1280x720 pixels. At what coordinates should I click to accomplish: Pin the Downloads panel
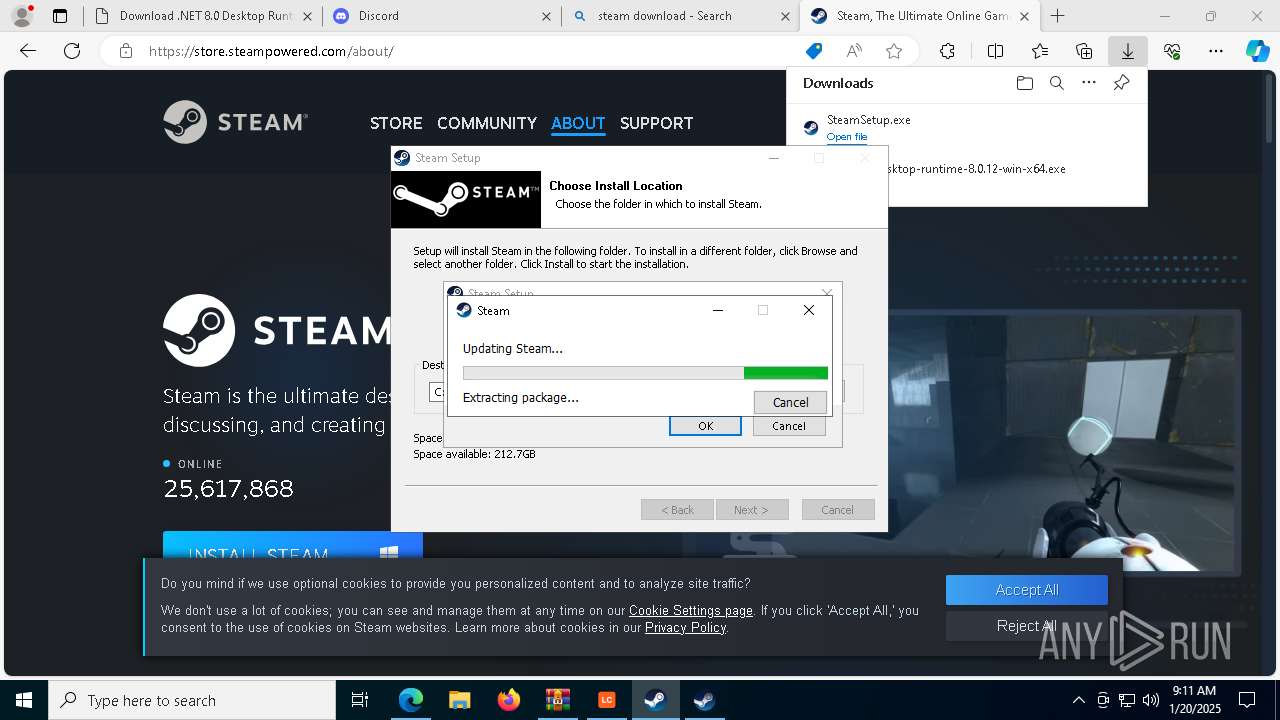click(x=1121, y=83)
